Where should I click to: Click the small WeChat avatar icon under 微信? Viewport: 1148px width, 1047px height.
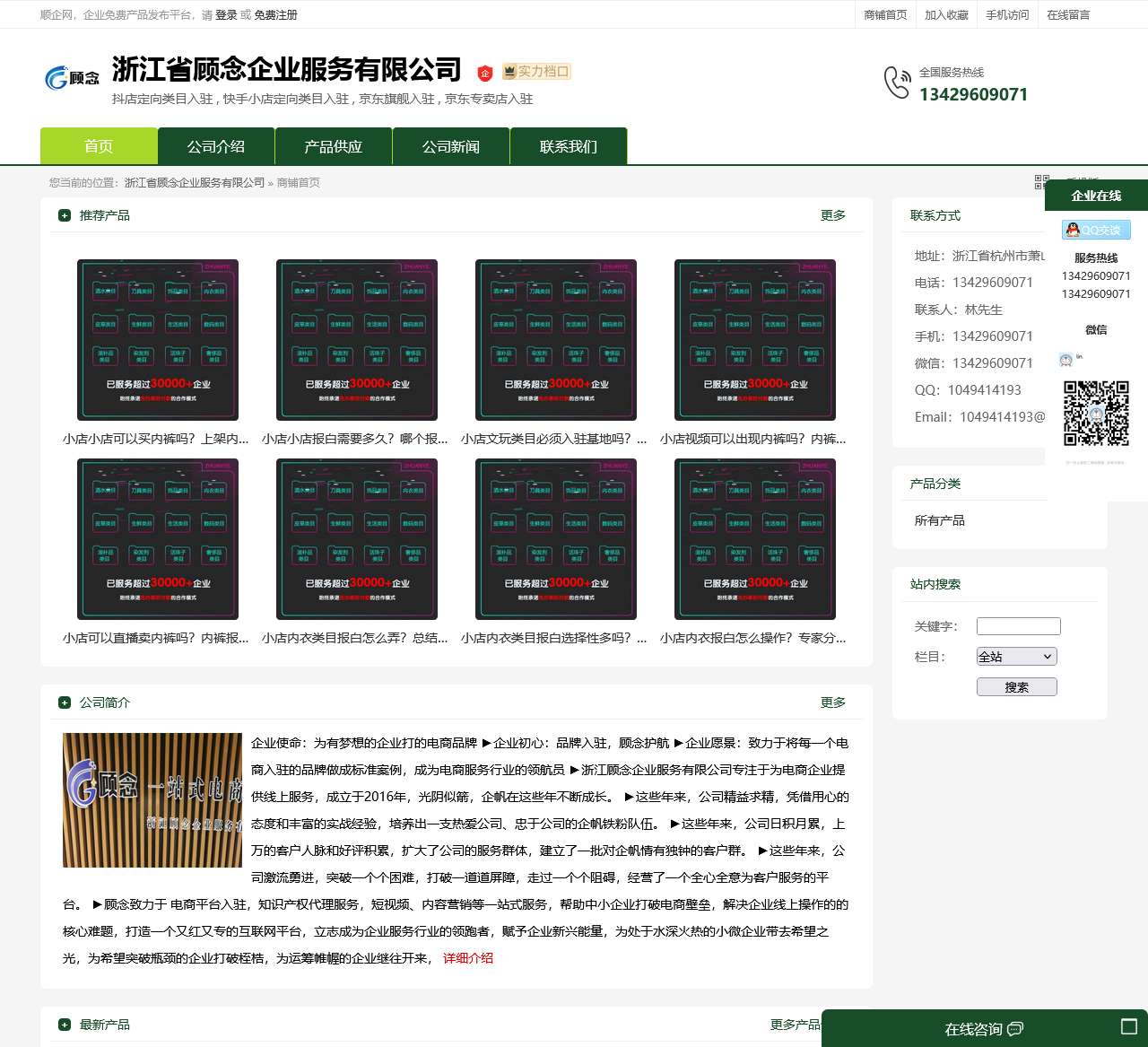click(x=1066, y=362)
